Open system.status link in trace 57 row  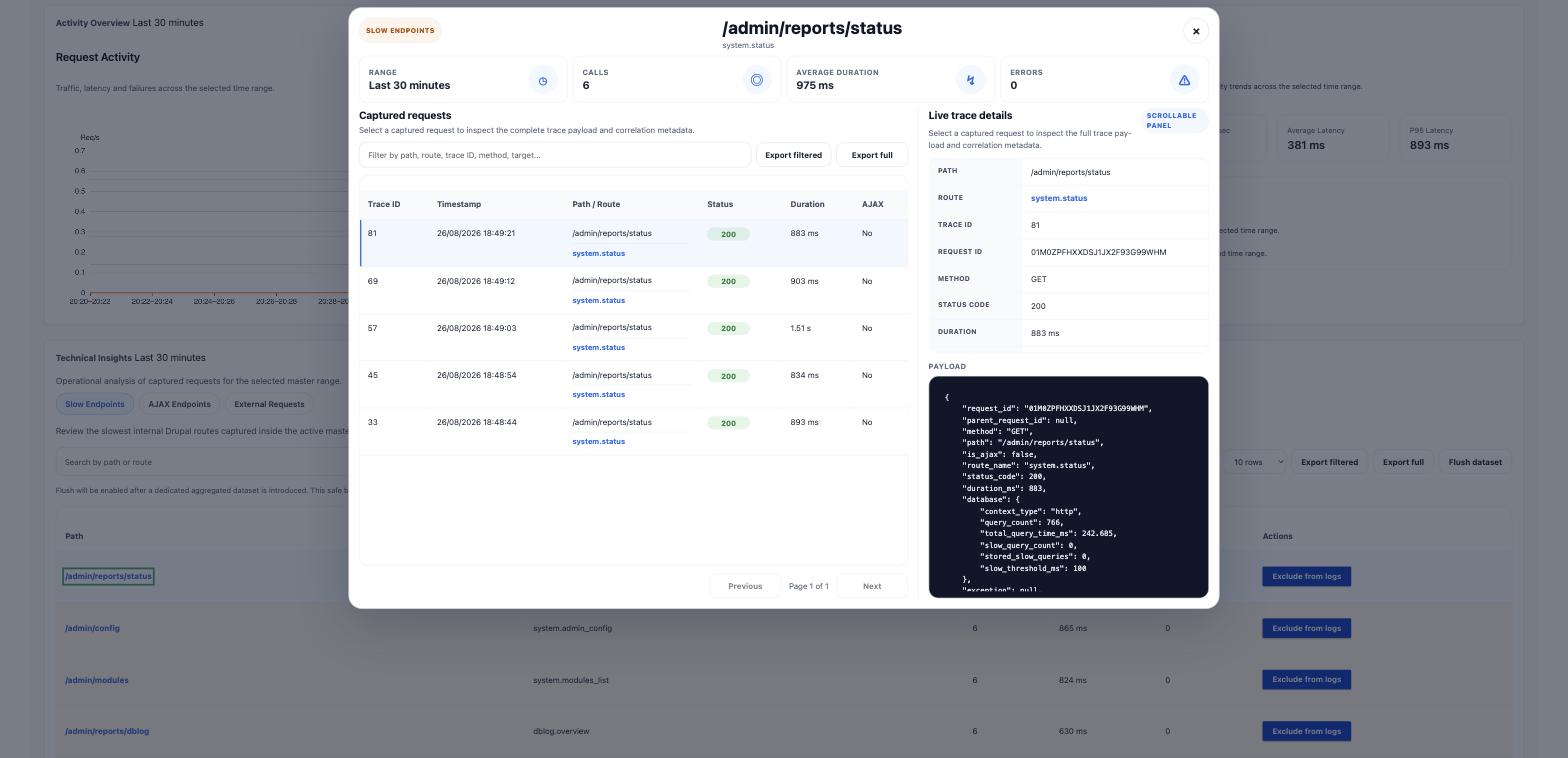click(x=598, y=347)
